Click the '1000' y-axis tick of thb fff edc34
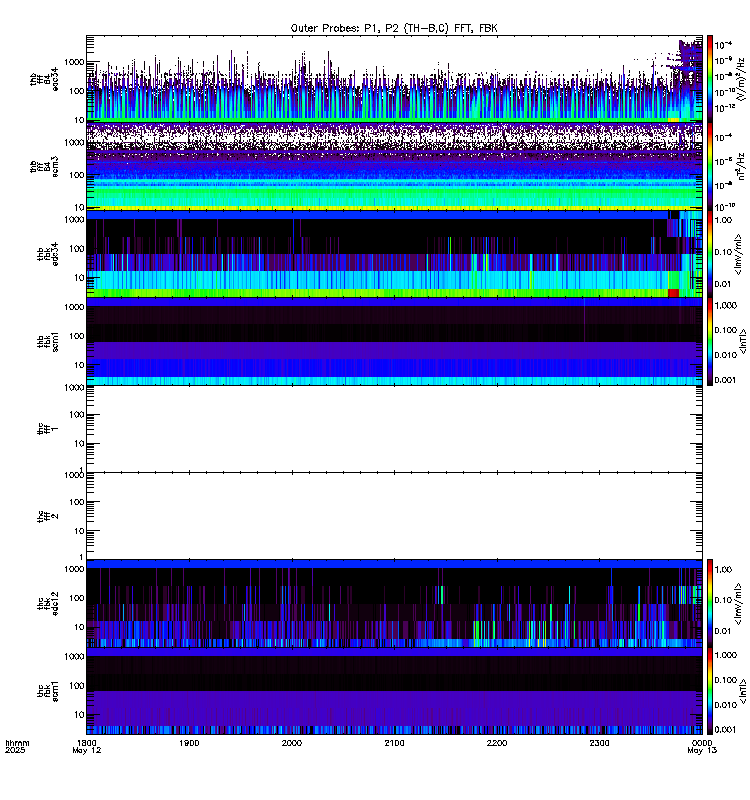The image size is (750, 800). pos(74,62)
